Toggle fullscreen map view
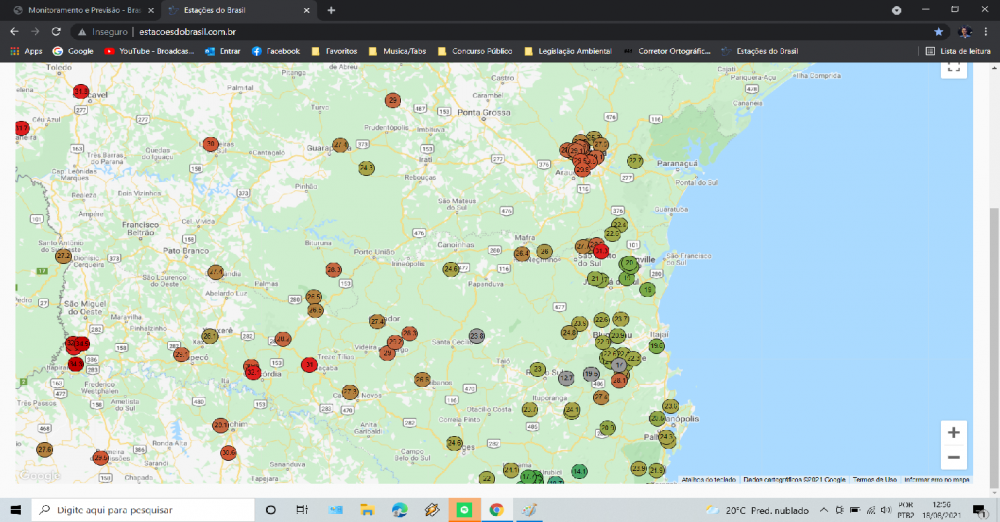Screen dimensions: 1000x522 (x=953, y=67)
